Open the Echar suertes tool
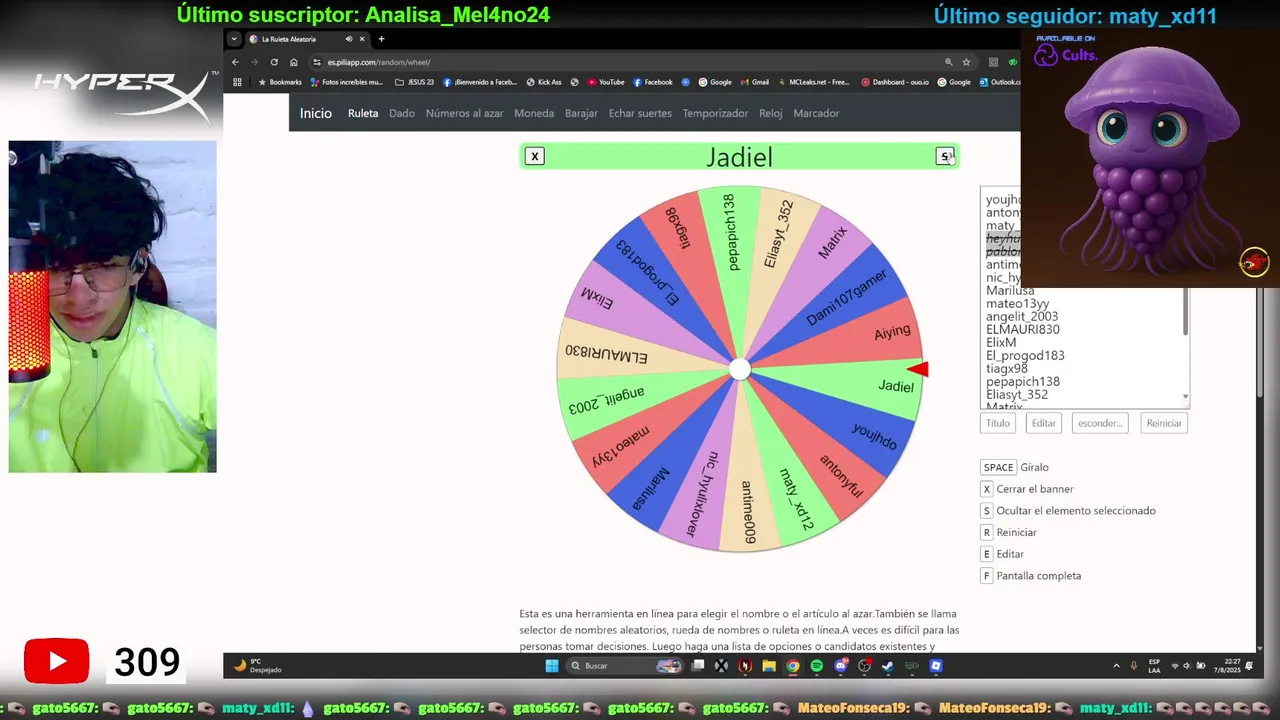The image size is (1280, 720). click(x=640, y=113)
